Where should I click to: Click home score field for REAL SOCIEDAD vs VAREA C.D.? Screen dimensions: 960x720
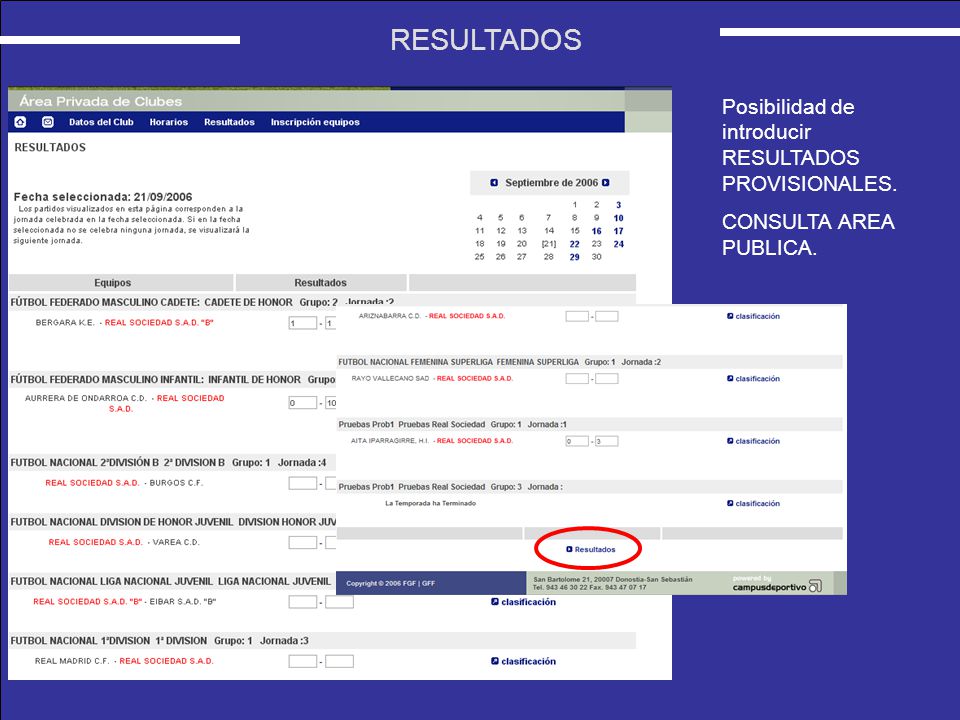[302, 542]
